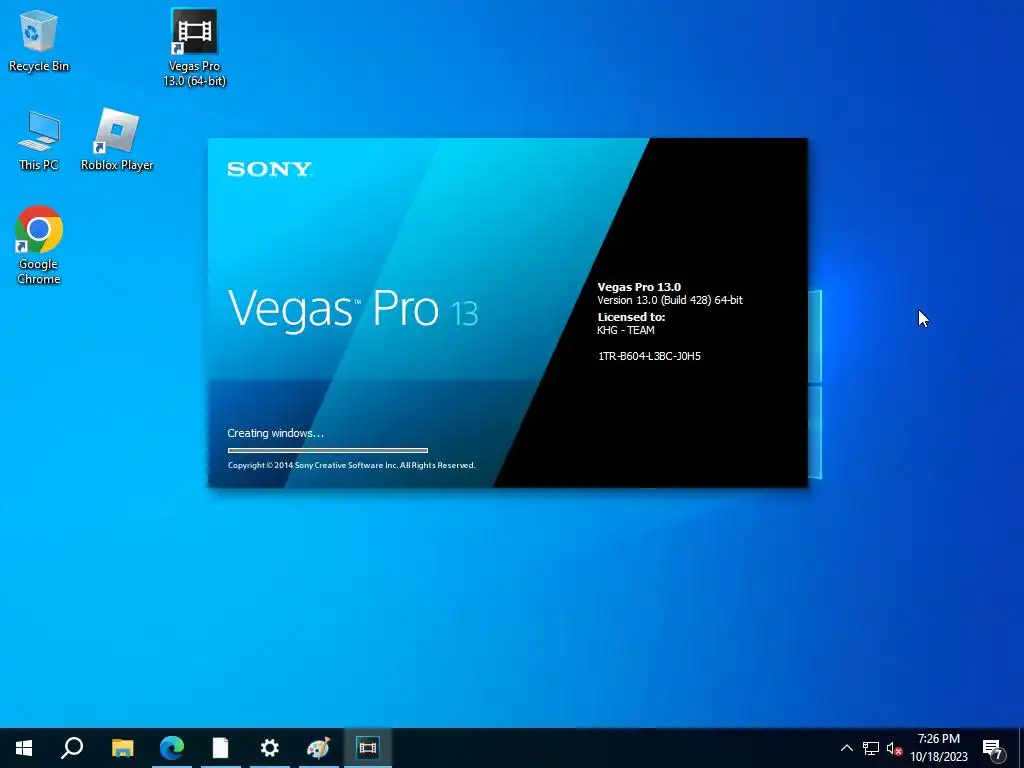Open taskbar Search

pyautogui.click(x=72, y=748)
